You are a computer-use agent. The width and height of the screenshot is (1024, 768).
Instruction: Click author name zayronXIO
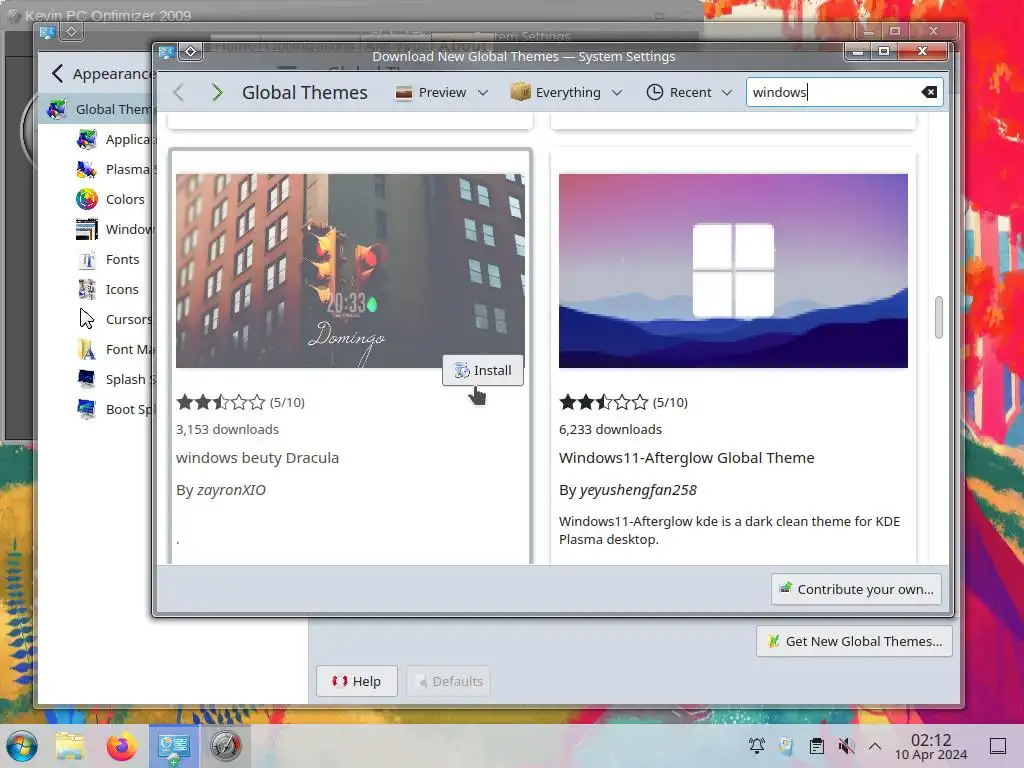231,490
